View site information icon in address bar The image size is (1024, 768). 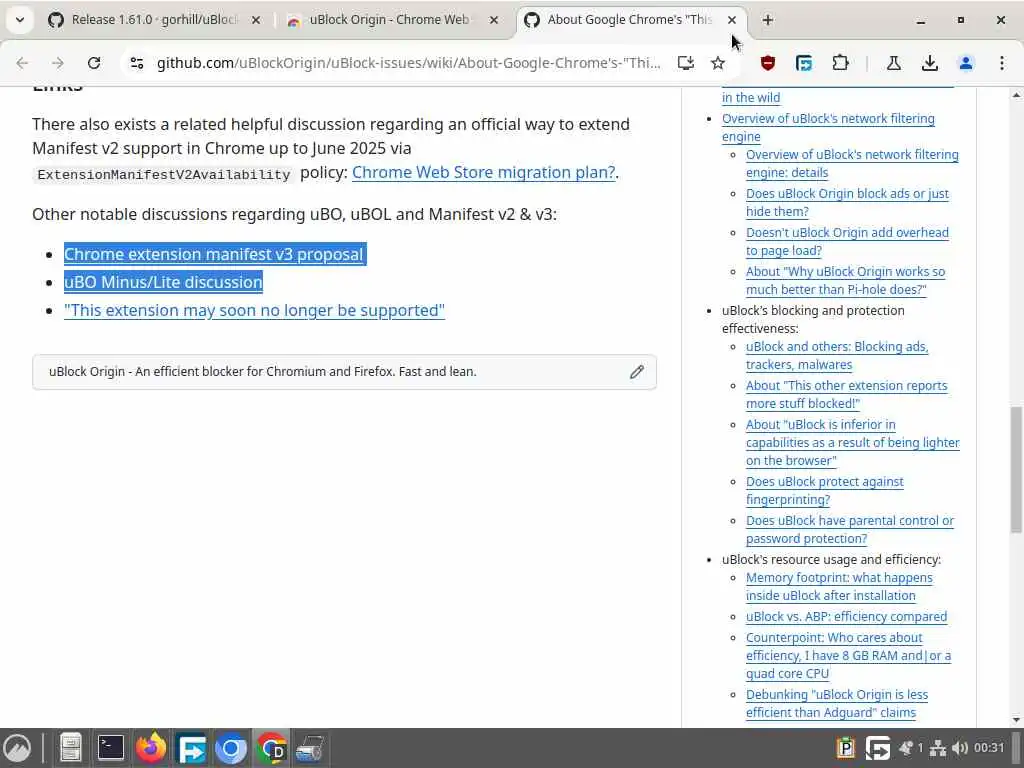[x=136, y=63]
